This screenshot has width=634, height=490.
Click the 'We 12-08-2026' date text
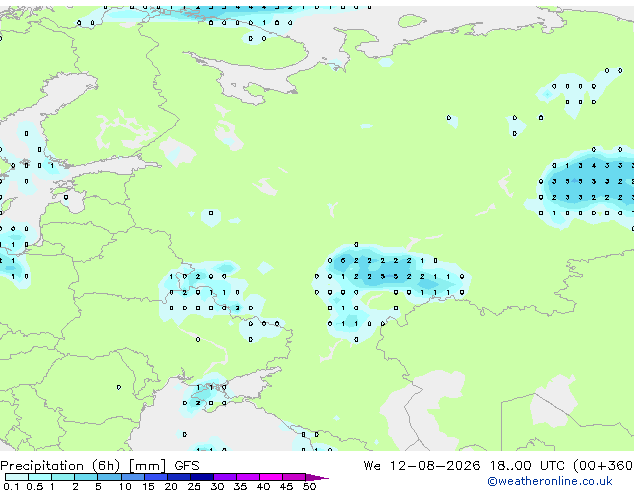(x=422, y=466)
